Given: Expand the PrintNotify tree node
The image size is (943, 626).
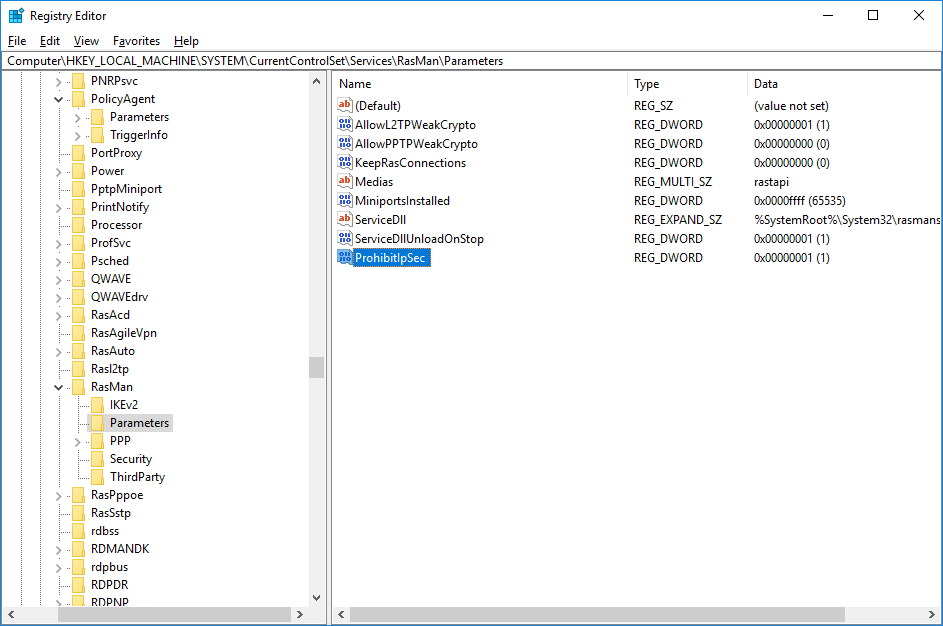Looking at the screenshot, I should click(58, 208).
